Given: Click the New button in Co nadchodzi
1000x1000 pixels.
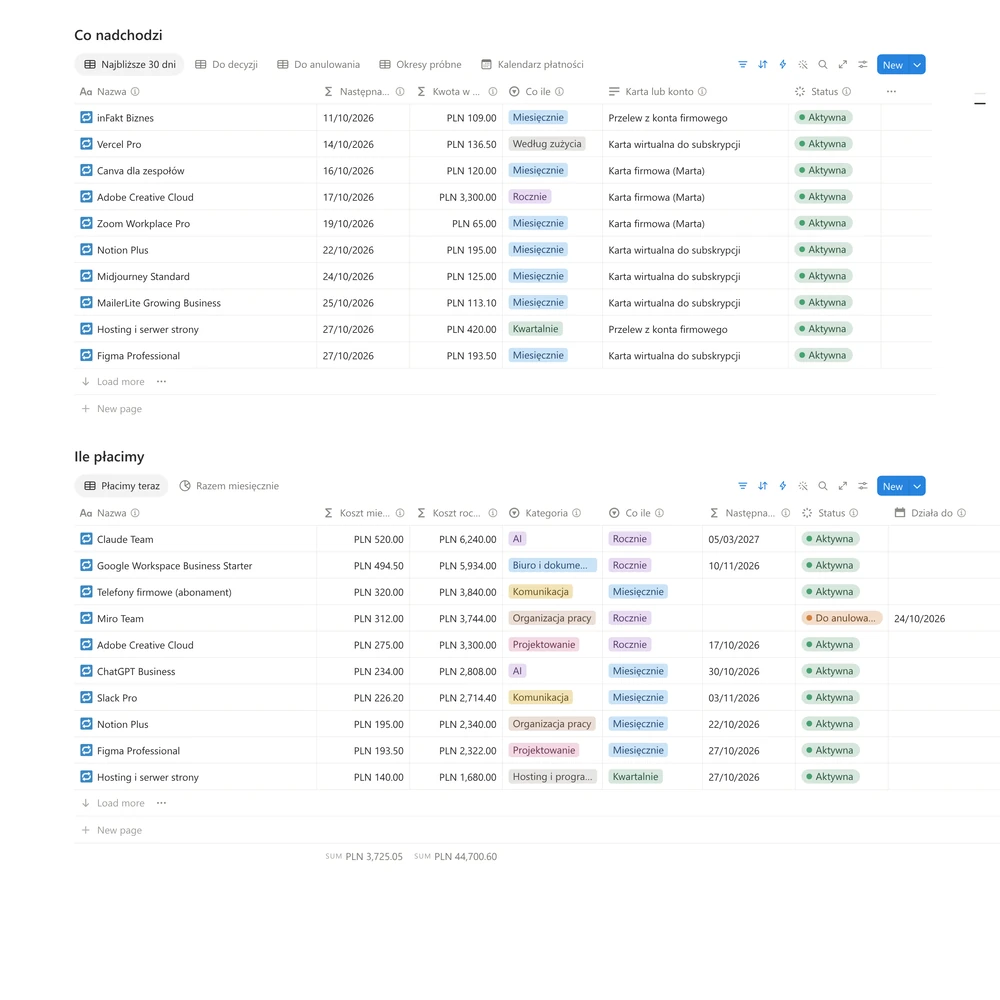Looking at the screenshot, I should pos(893,64).
